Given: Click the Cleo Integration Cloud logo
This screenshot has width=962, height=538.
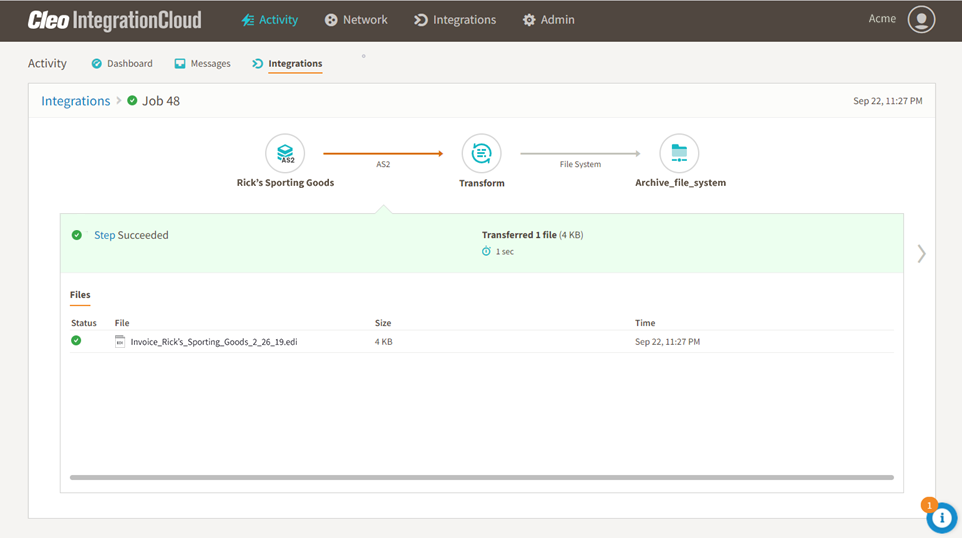Looking at the screenshot, I should [x=114, y=20].
